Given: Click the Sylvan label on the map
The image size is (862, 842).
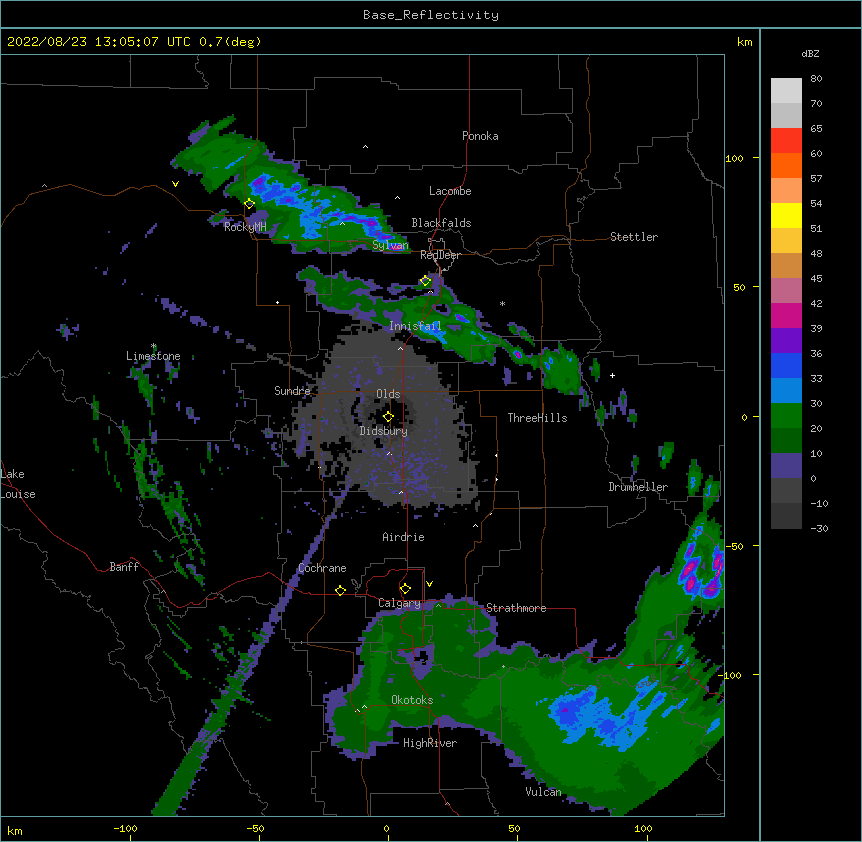Looking at the screenshot, I should [x=390, y=245].
